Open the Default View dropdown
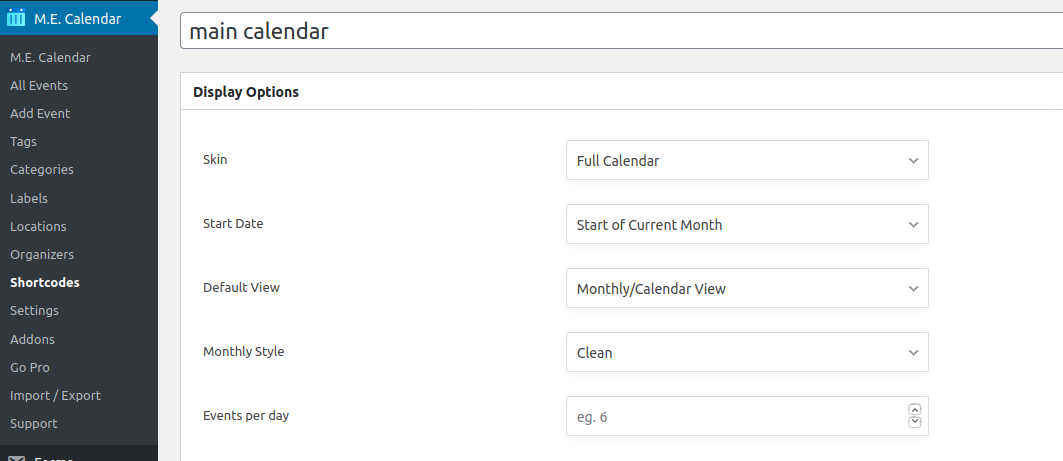1063x461 pixels. (747, 288)
